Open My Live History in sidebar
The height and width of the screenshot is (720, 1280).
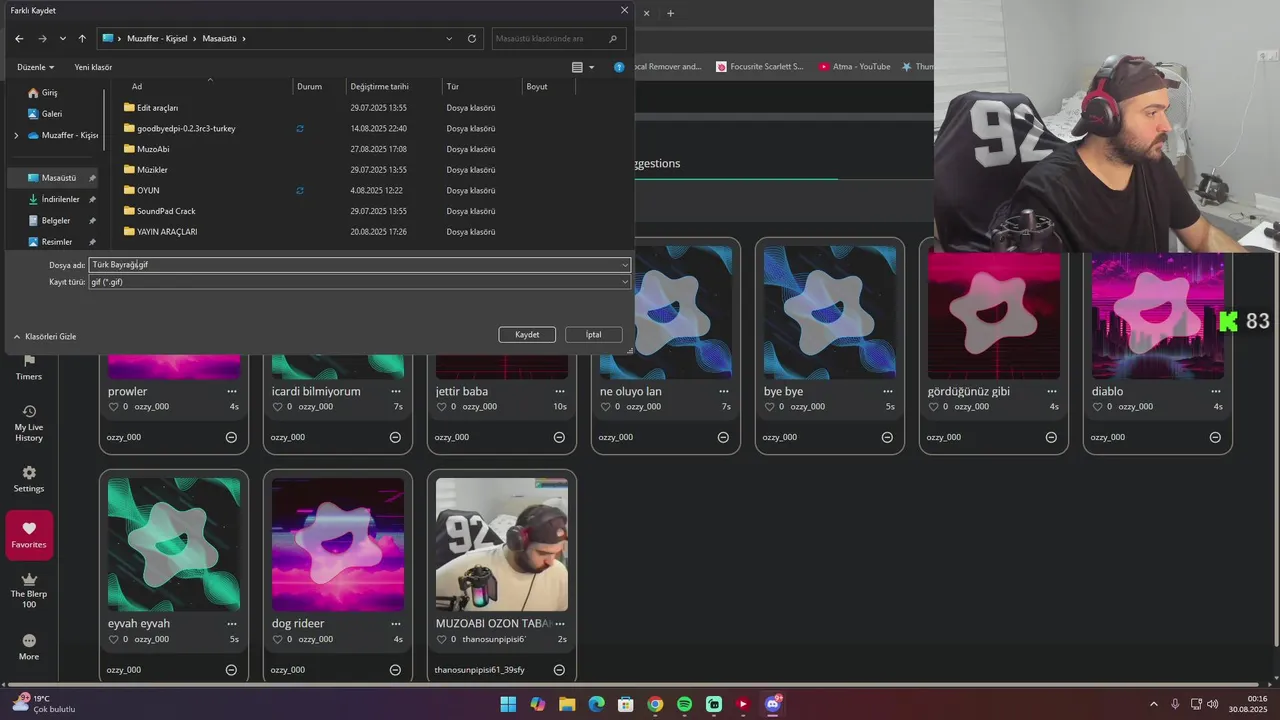29,424
